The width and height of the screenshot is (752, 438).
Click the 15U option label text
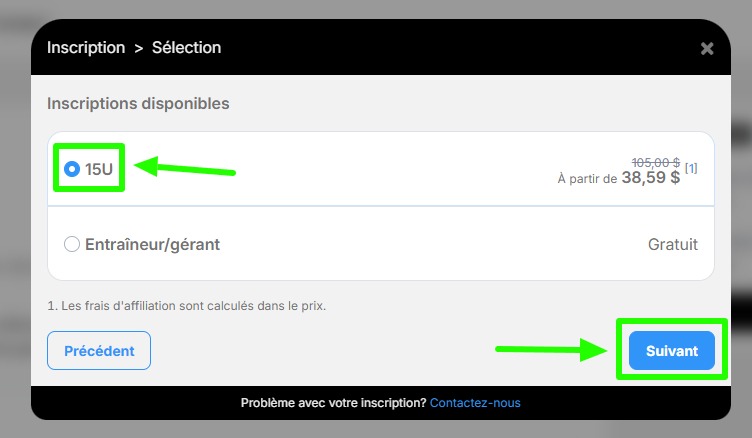point(99,169)
